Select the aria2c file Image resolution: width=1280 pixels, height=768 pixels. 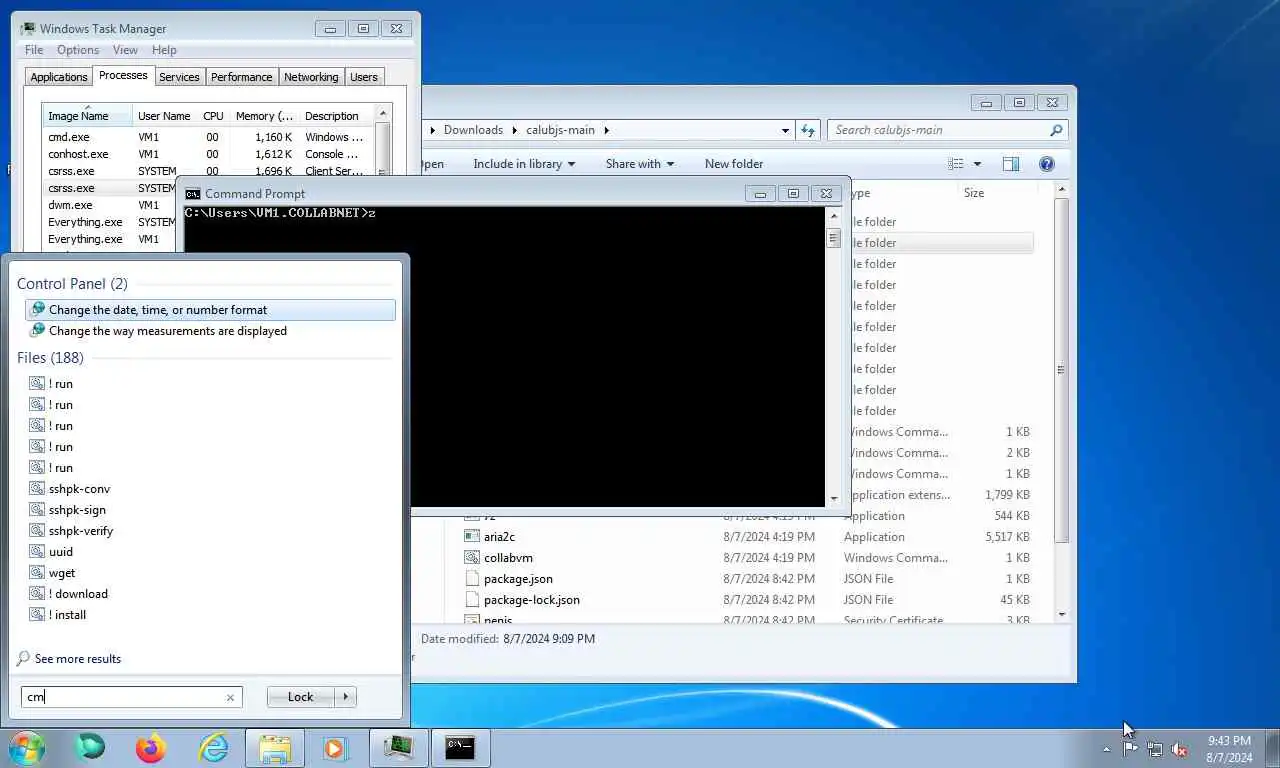pyautogui.click(x=499, y=537)
